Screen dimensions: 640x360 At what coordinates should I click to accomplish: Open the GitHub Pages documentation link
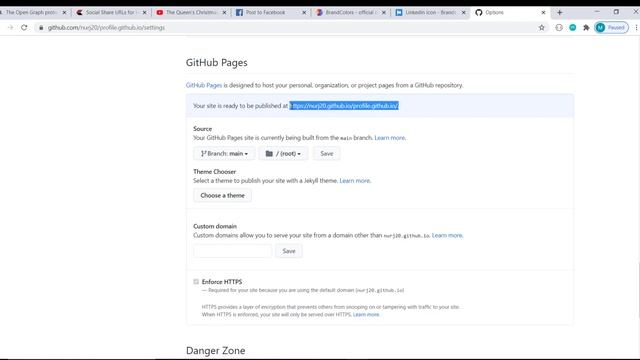coord(204,85)
